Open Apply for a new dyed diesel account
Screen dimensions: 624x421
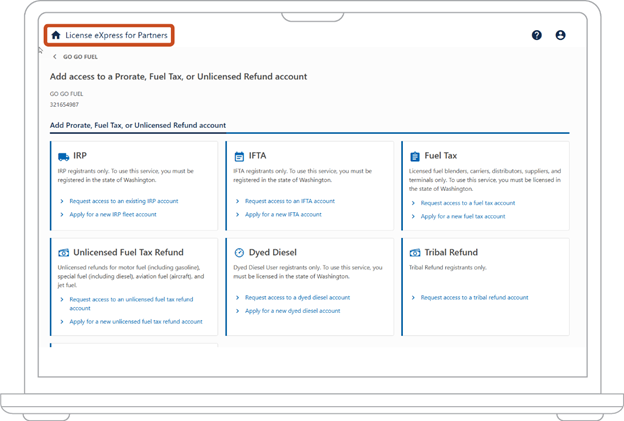pyautogui.click(x=292, y=311)
